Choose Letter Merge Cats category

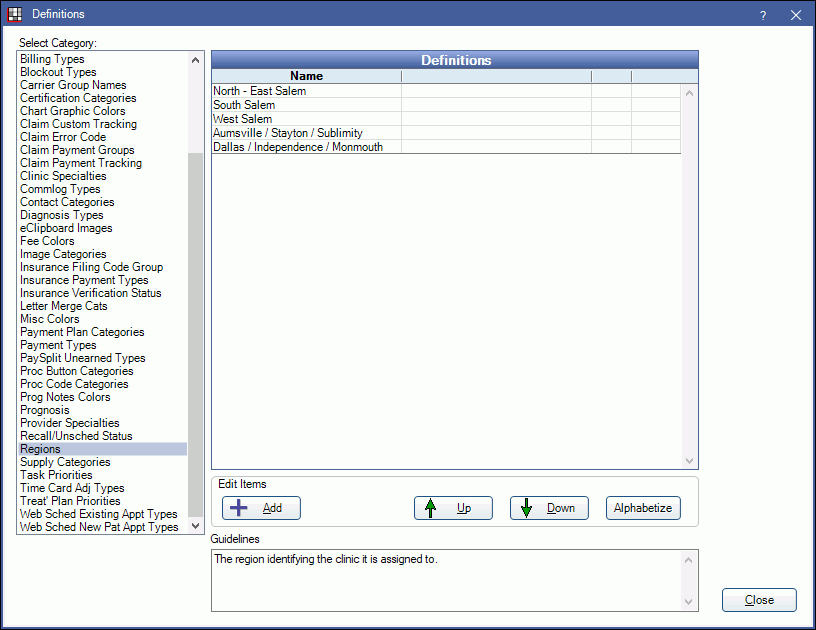point(103,306)
